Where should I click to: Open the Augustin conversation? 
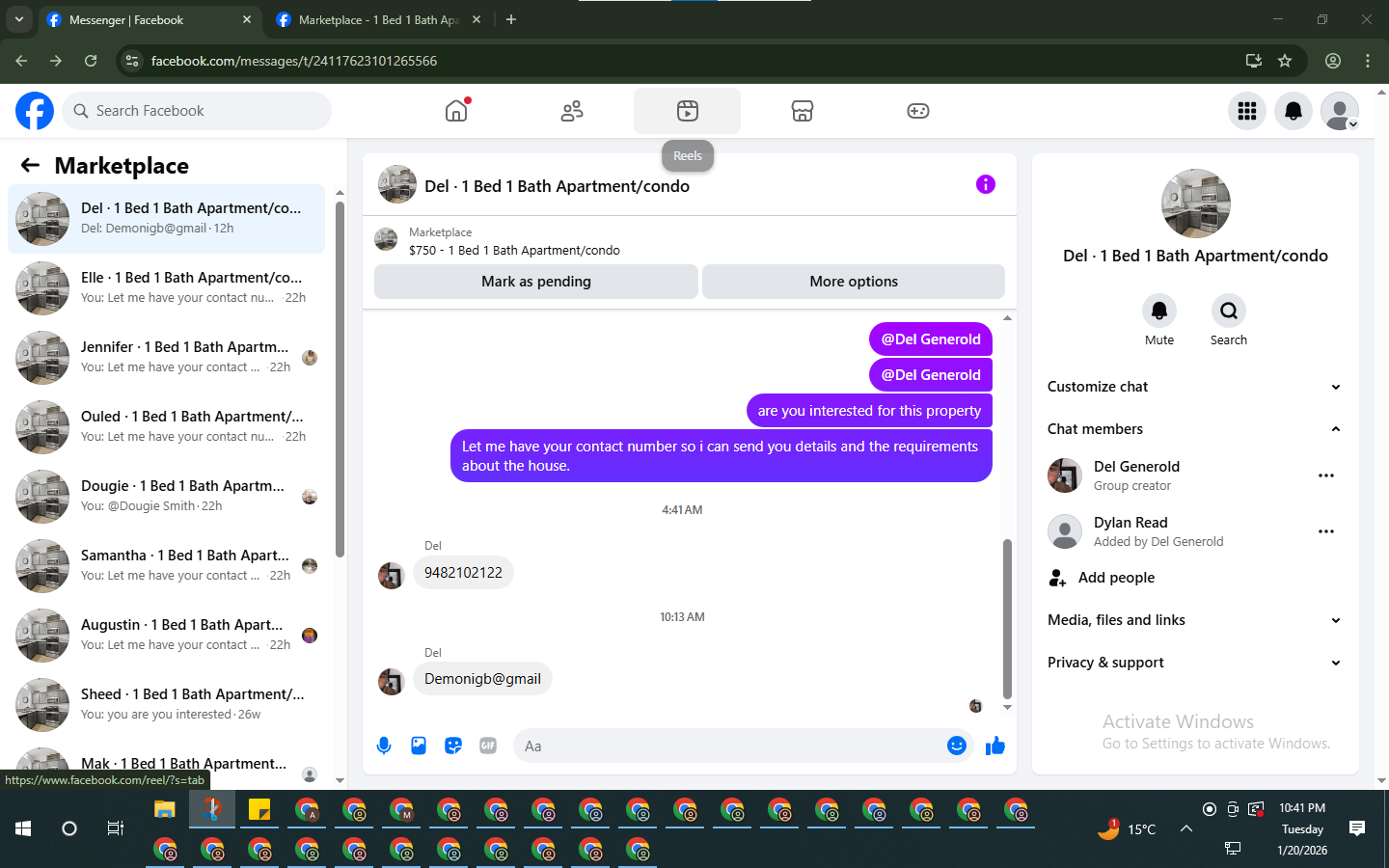click(x=166, y=636)
